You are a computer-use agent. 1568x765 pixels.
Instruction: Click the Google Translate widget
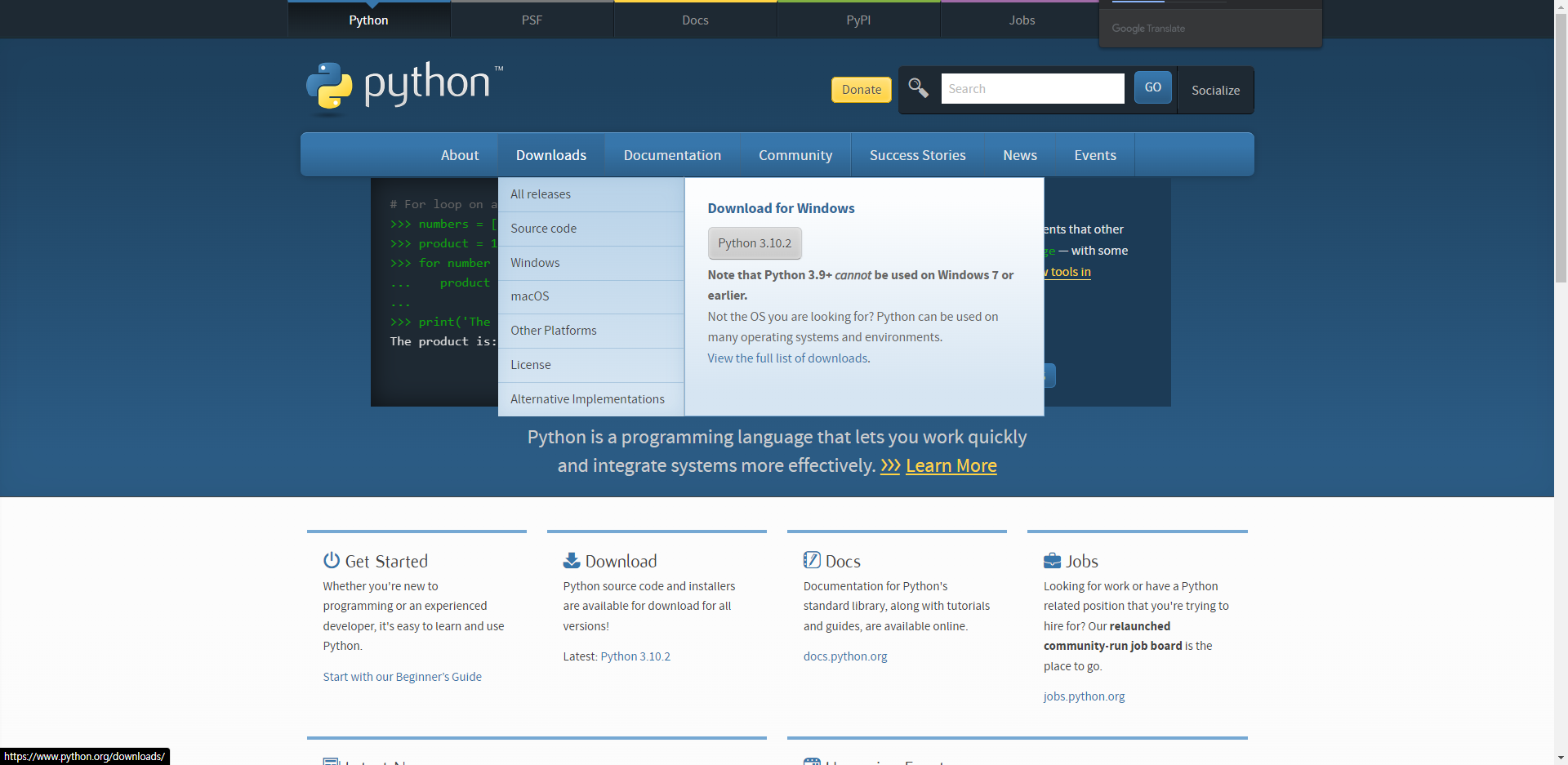pyautogui.click(x=1210, y=28)
